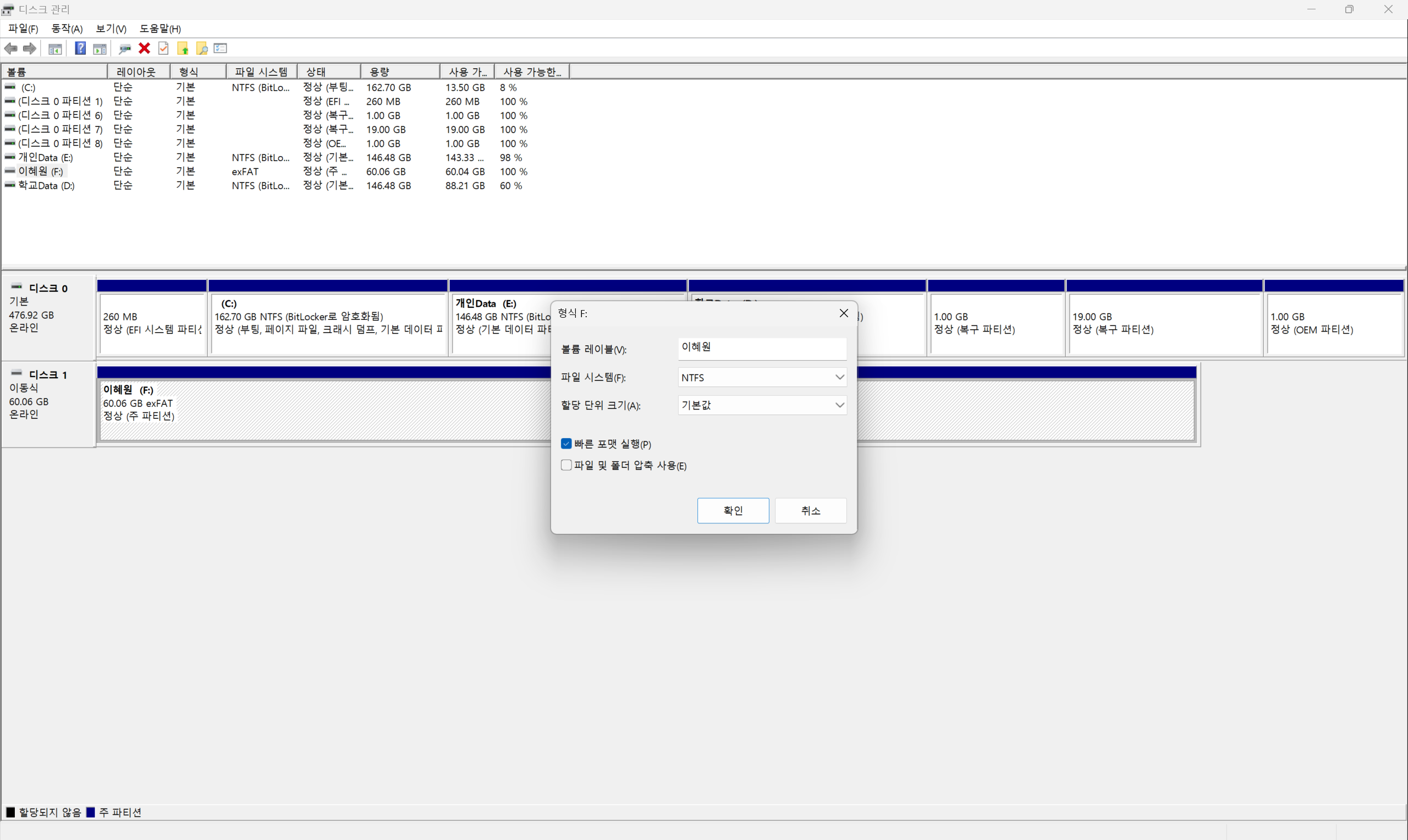Click the drive with magnifier toolbar icon

[x=124, y=49]
